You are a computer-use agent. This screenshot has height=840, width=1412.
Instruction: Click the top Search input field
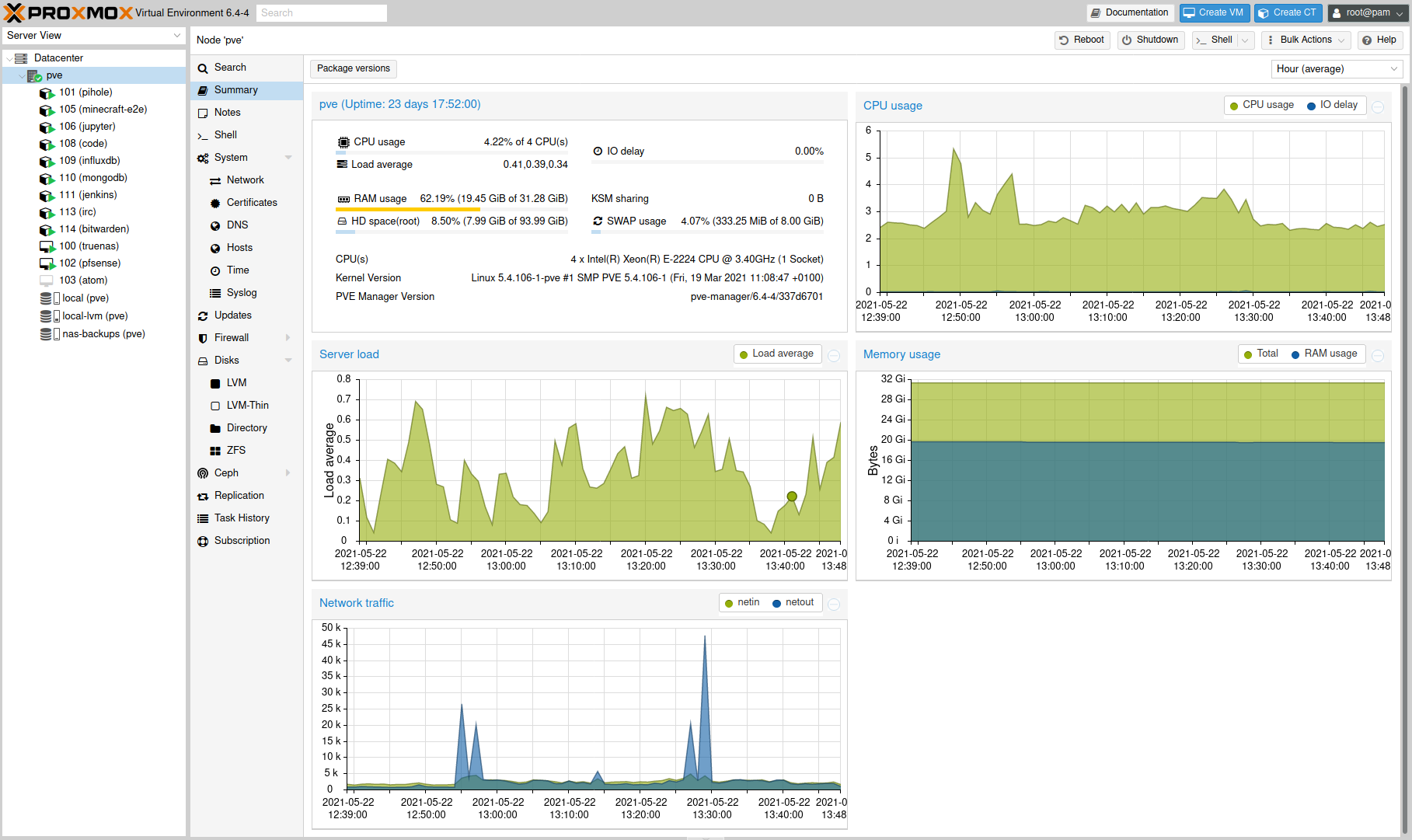pos(322,13)
